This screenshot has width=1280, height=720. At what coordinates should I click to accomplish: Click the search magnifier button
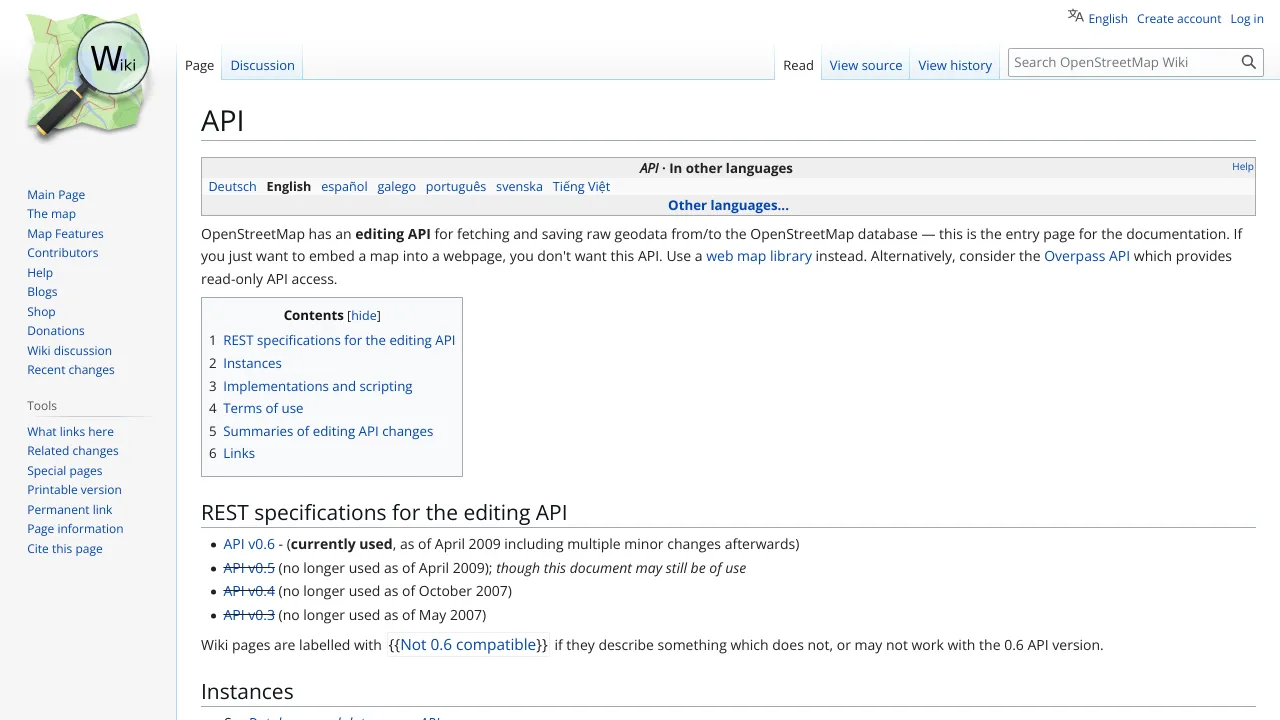[1249, 62]
